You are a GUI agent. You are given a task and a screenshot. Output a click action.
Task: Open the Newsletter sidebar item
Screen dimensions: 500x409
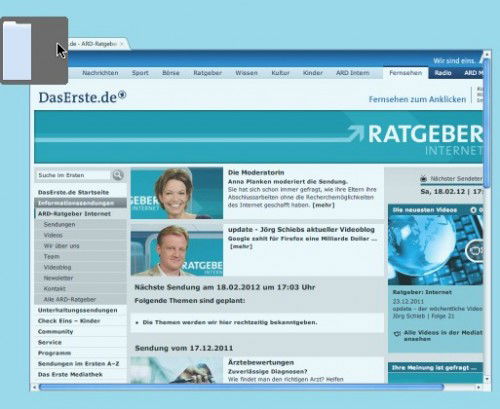58,278
